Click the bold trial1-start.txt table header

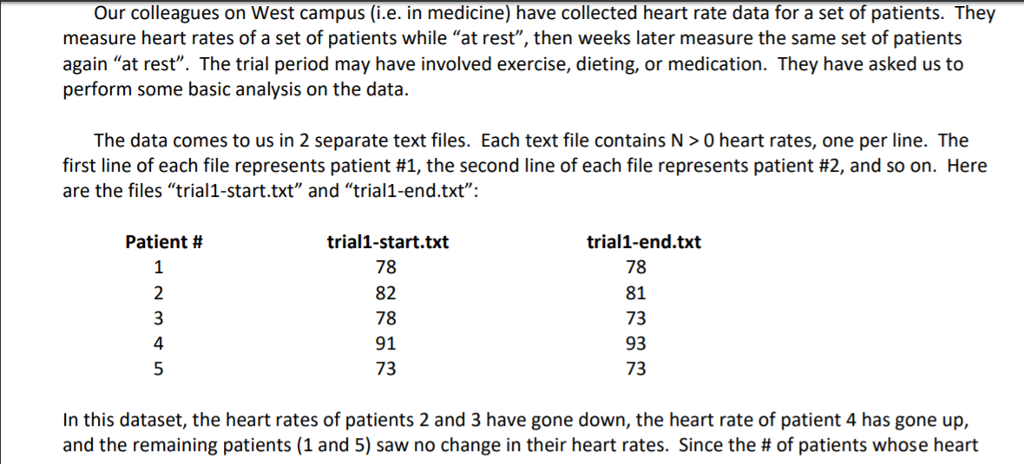[387, 242]
